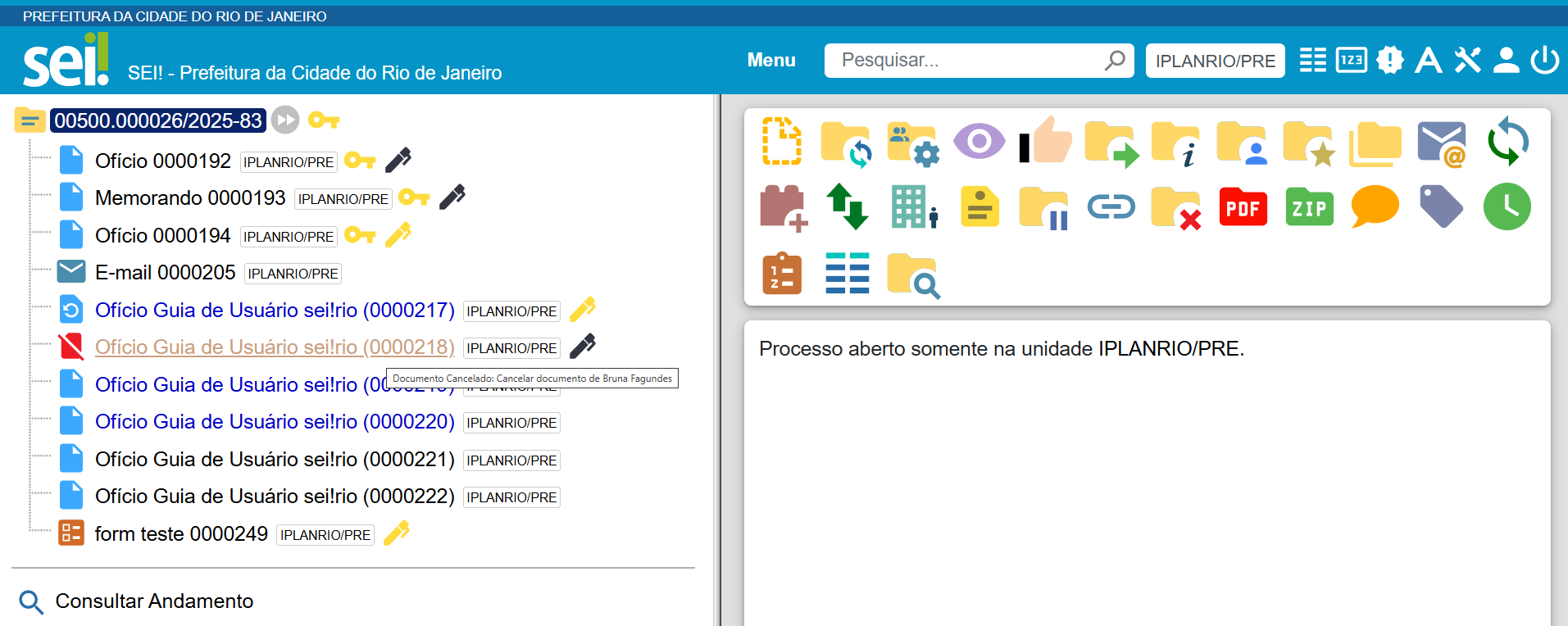Generate ZIP file of the process
1568x626 pixels.
[x=1309, y=207]
